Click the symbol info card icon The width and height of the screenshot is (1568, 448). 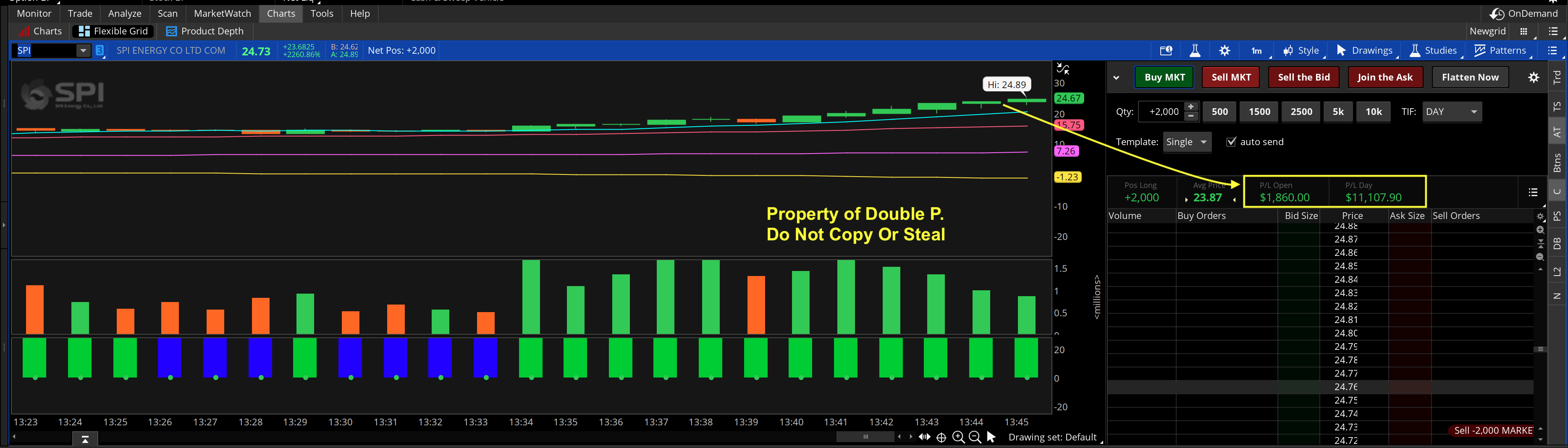coord(1166,51)
